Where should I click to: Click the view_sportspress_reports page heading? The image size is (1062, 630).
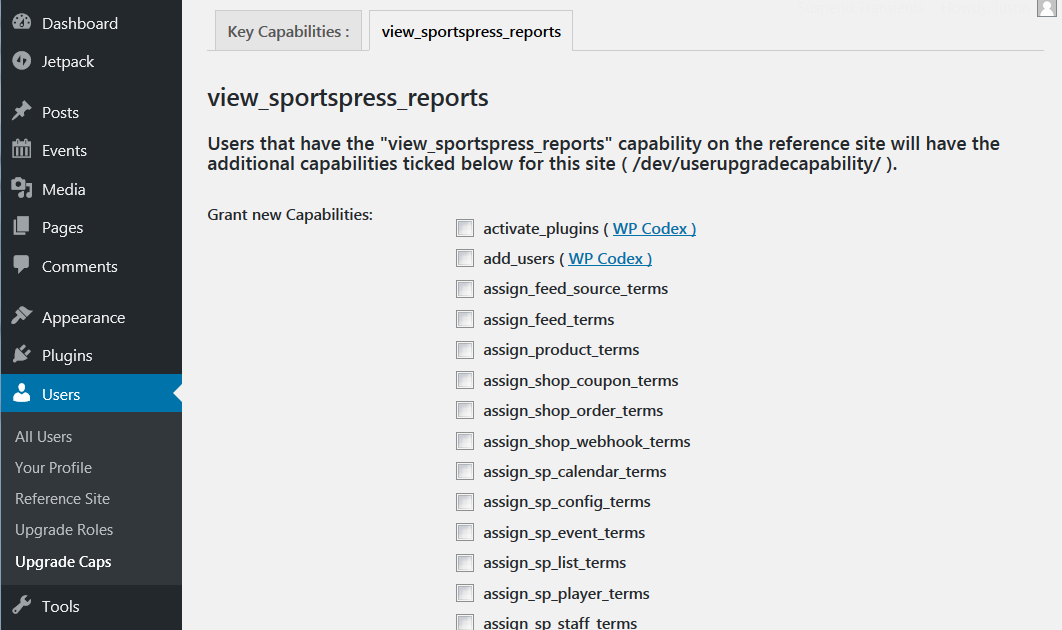[347, 98]
